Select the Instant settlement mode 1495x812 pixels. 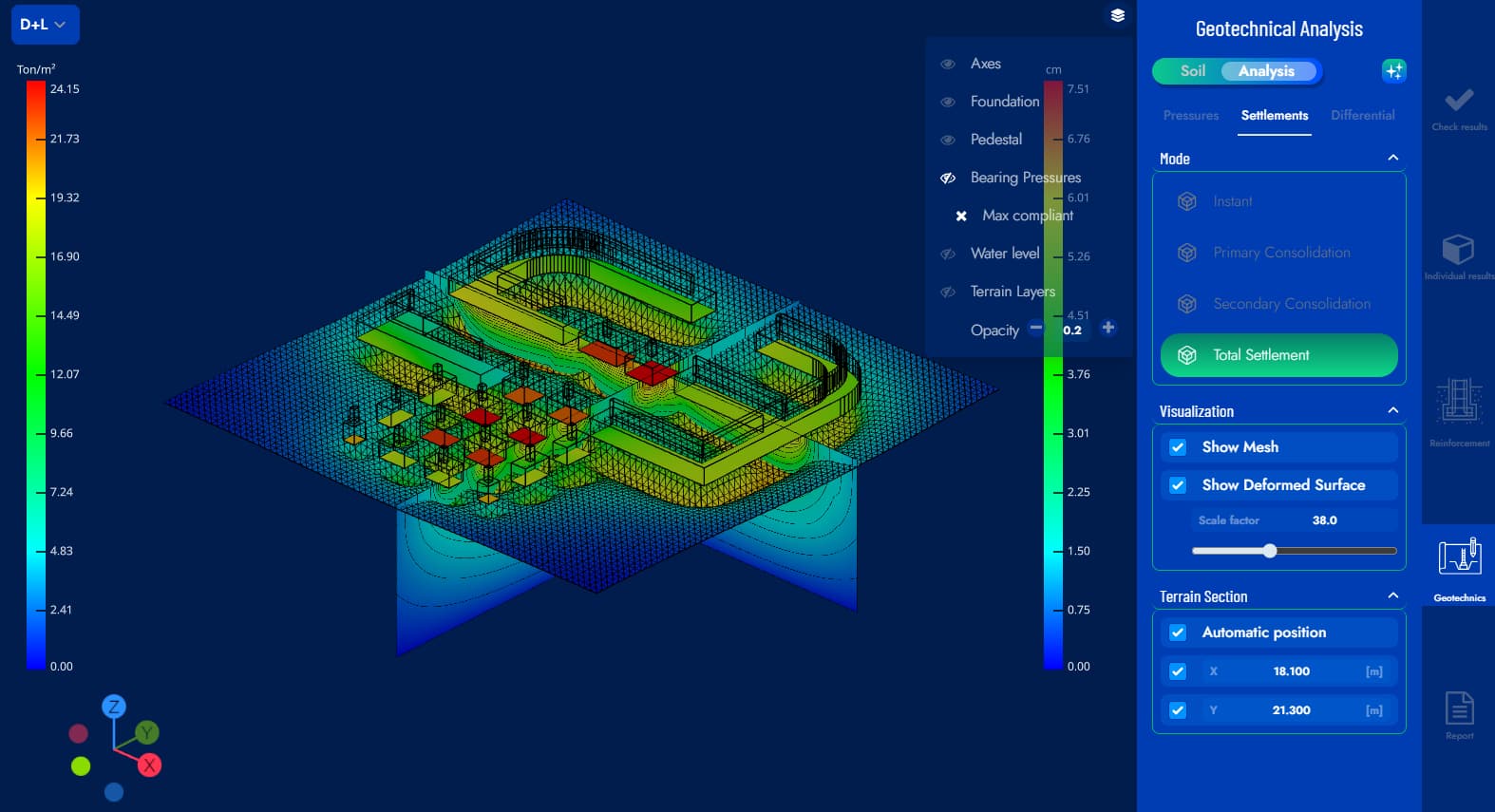[x=1232, y=201]
